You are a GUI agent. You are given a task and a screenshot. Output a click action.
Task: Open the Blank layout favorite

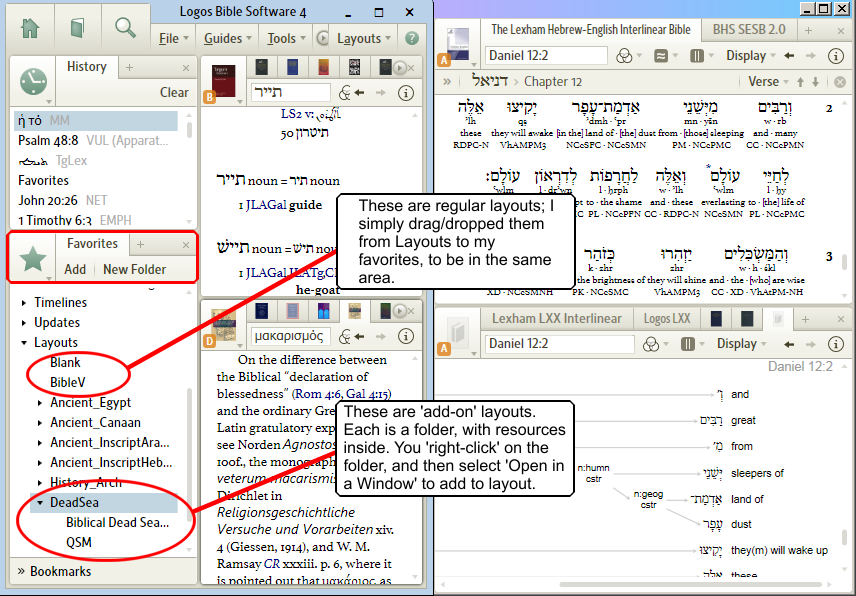pyautogui.click(x=65, y=362)
